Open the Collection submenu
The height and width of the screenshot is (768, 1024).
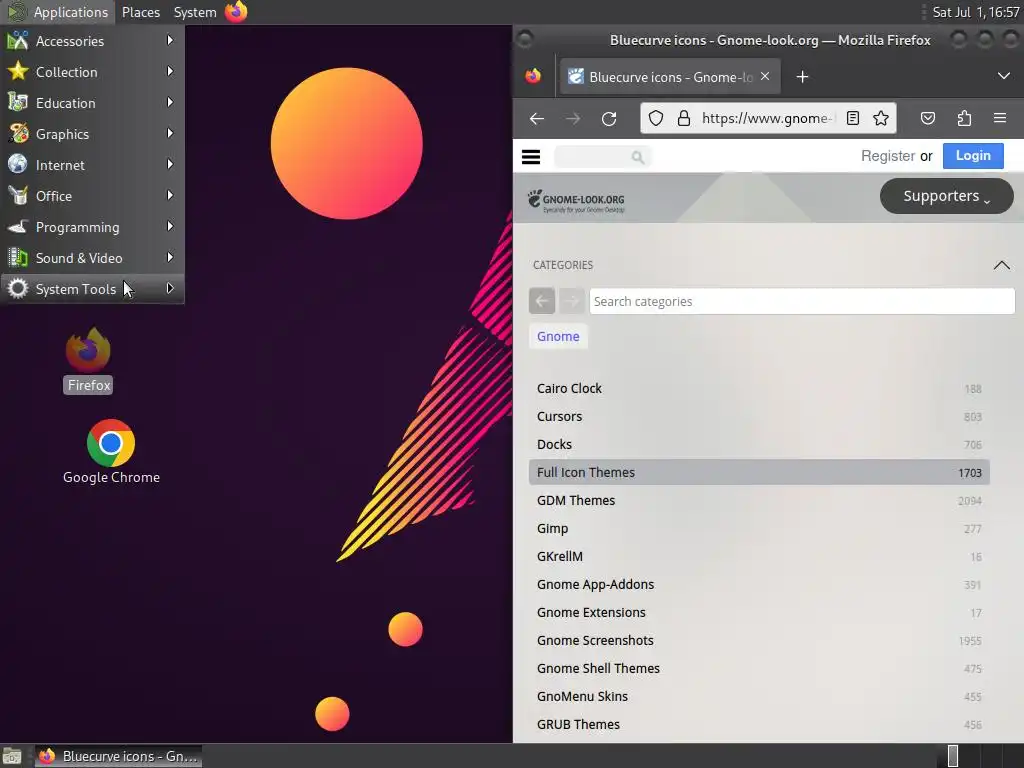tap(92, 72)
